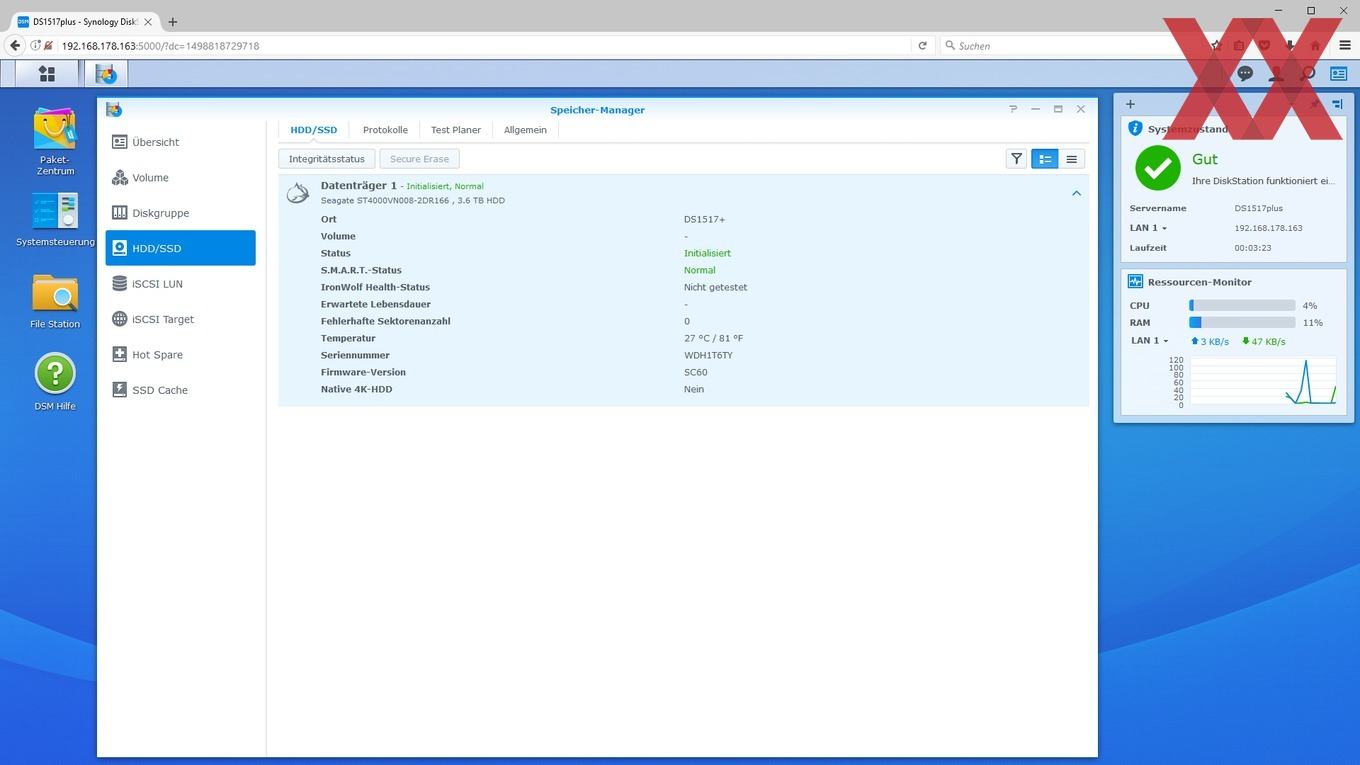
Task: Click the RAM usage bar
Action: 1242,323
